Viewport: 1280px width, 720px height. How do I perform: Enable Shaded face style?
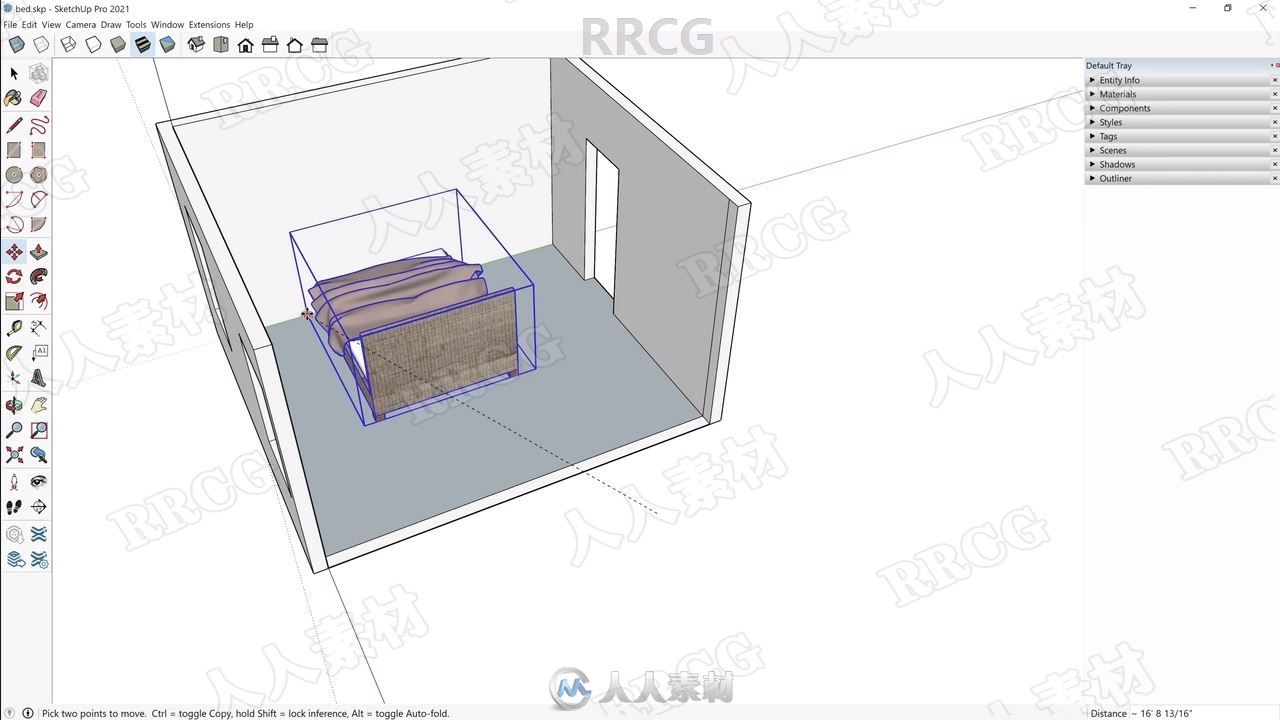click(118, 44)
